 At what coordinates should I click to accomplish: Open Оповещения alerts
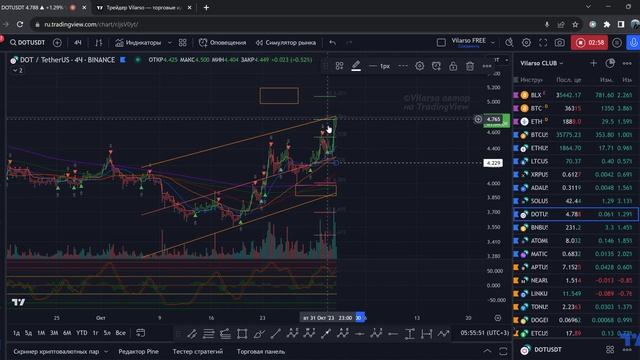[x=222, y=42]
